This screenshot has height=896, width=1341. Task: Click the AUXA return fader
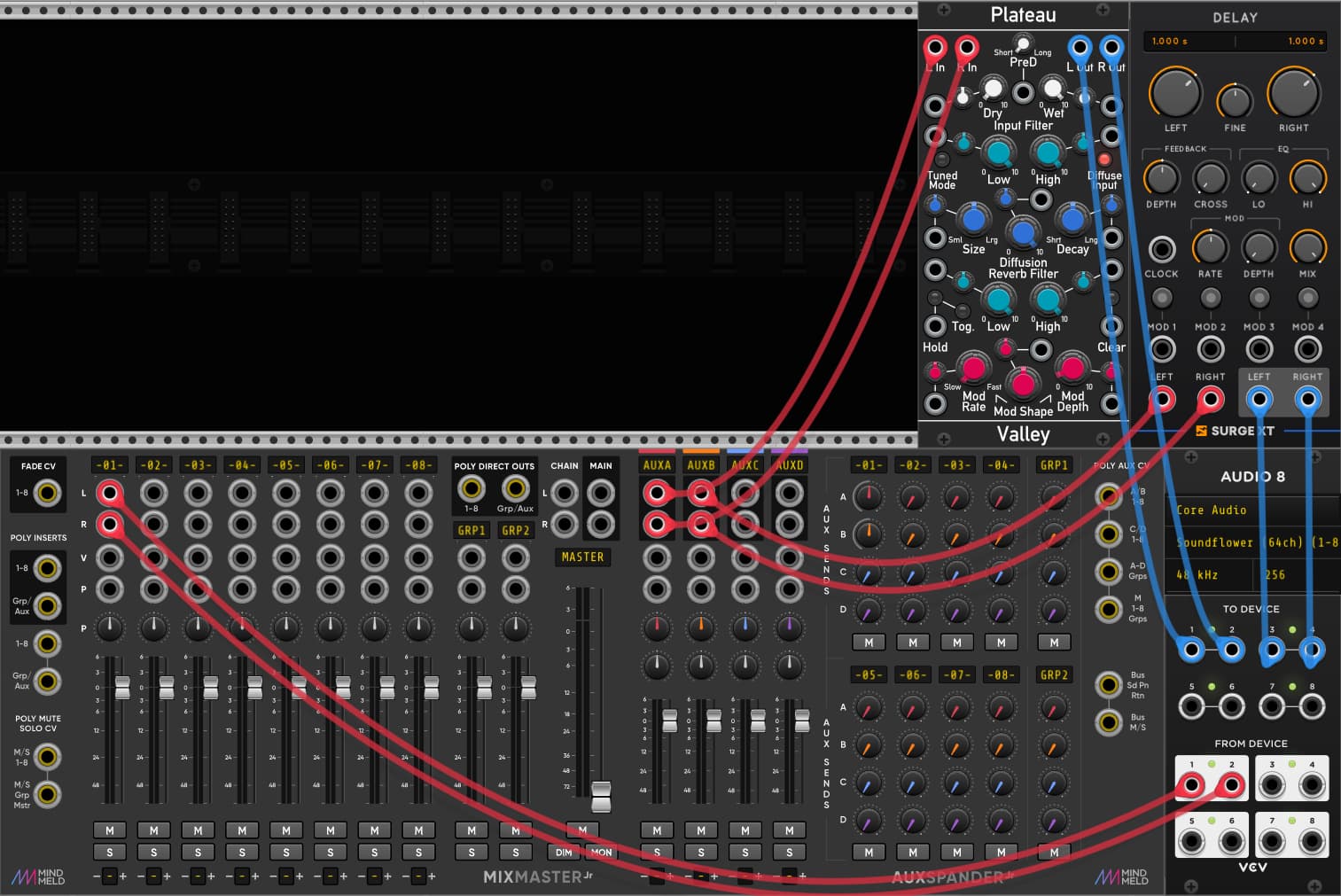click(670, 720)
